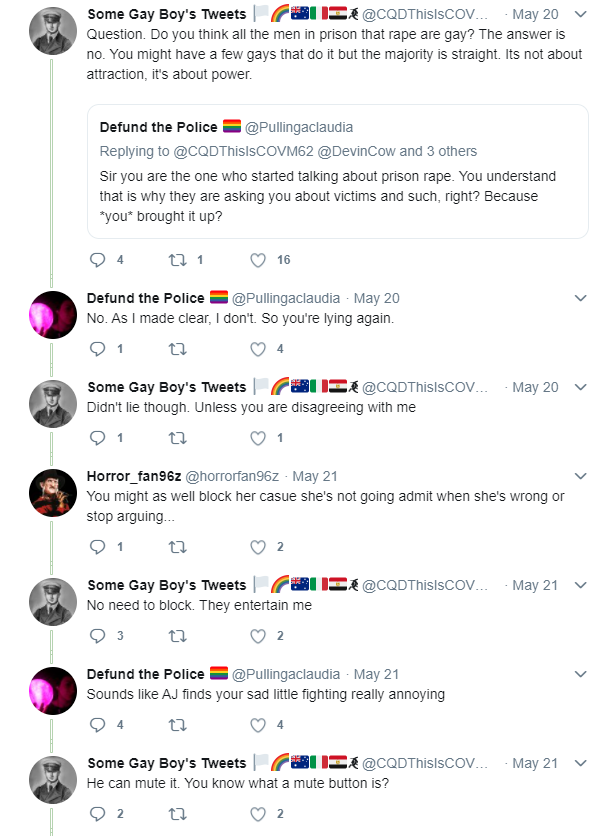Reply to 'Sounds like AJ finds' tweet
Image resolution: width=616 pixels, height=836 pixels.
[x=98, y=725]
